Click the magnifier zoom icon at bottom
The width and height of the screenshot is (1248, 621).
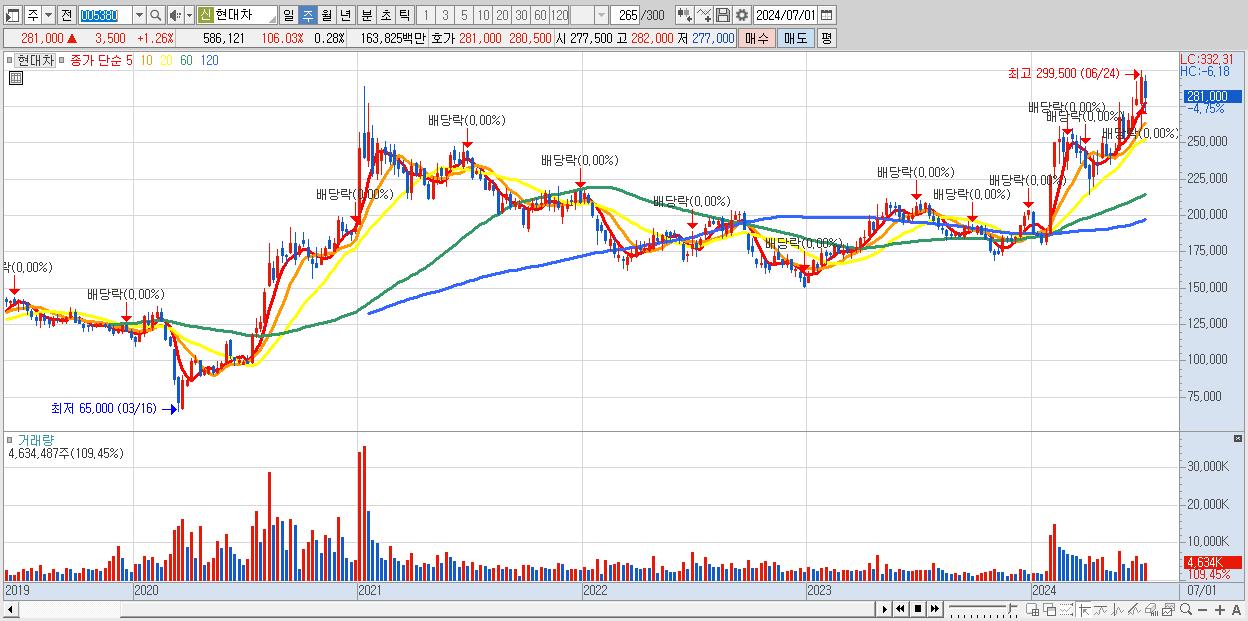click(x=1185, y=609)
